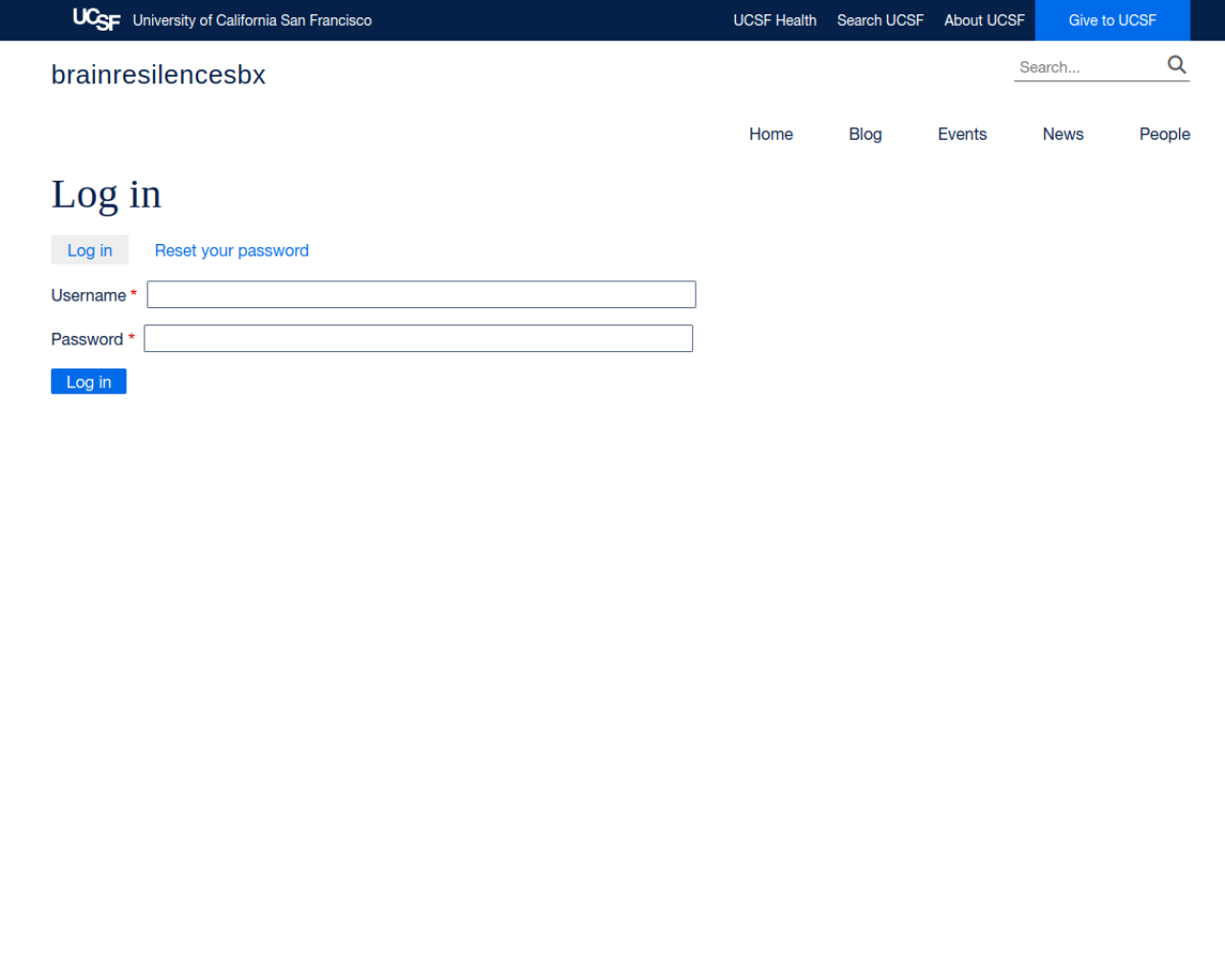Click the UCSF logo in header
The height and width of the screenshot is (980, 1225).
point(97,19)
